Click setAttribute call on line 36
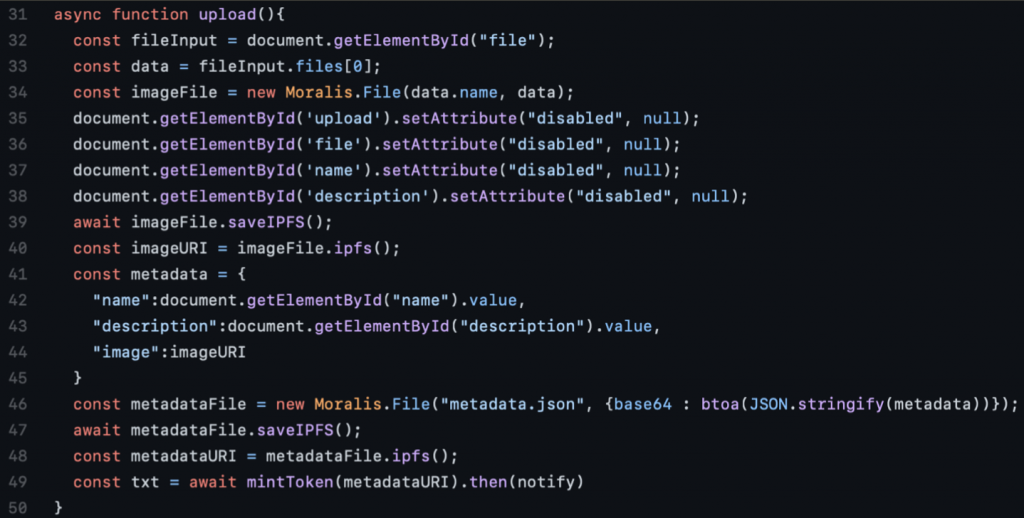Screen dimensions: 1024x518 click(x=440, y=144)
